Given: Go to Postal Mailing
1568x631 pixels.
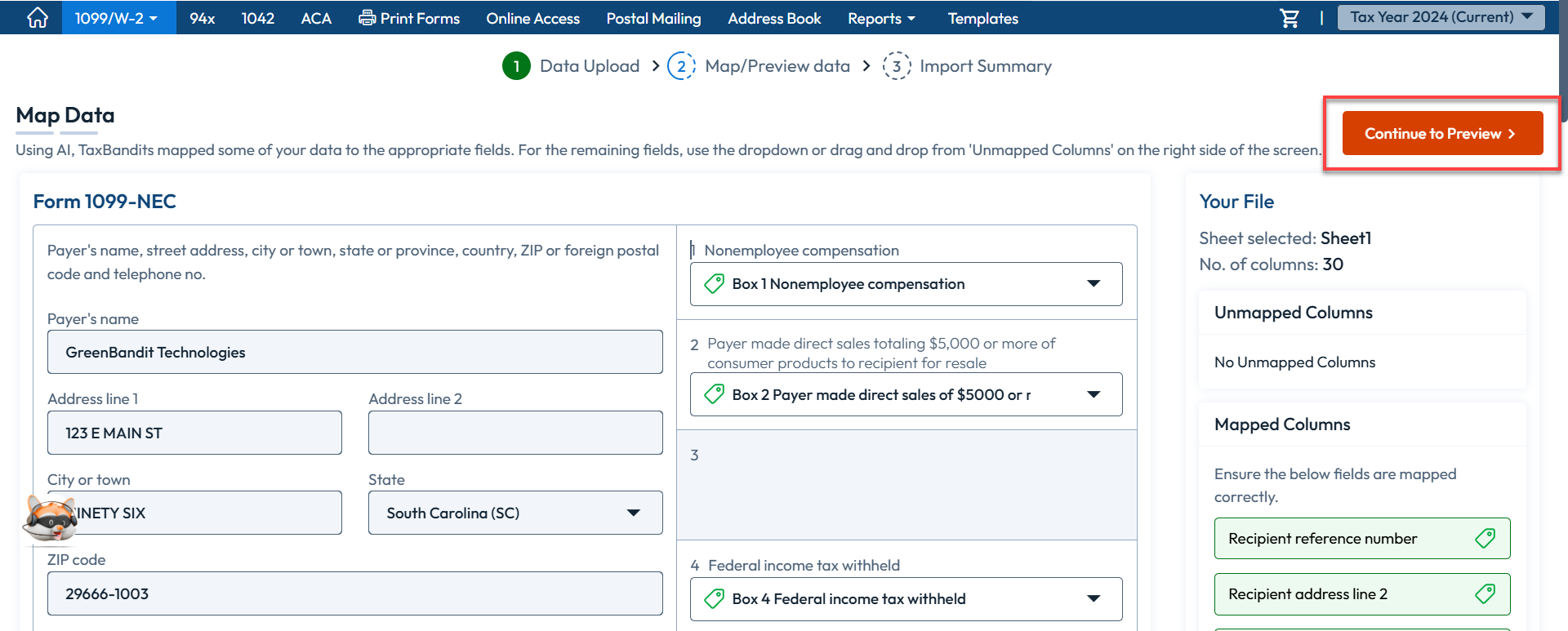Looking at the screenshot, I should (653, 18).
